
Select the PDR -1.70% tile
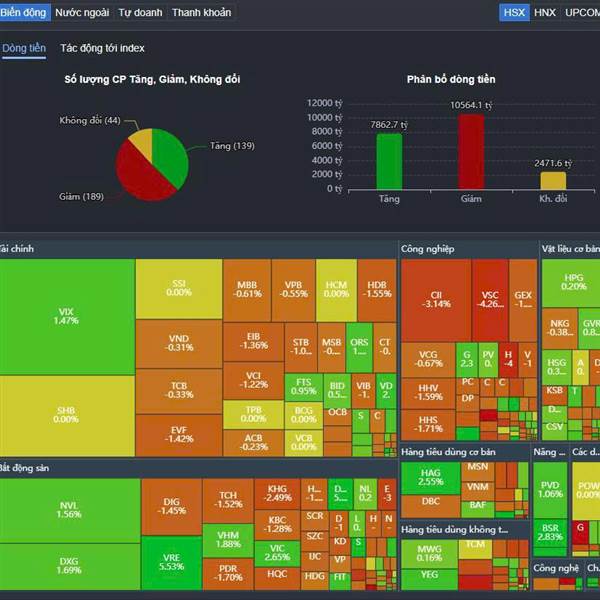pos(228,574)
